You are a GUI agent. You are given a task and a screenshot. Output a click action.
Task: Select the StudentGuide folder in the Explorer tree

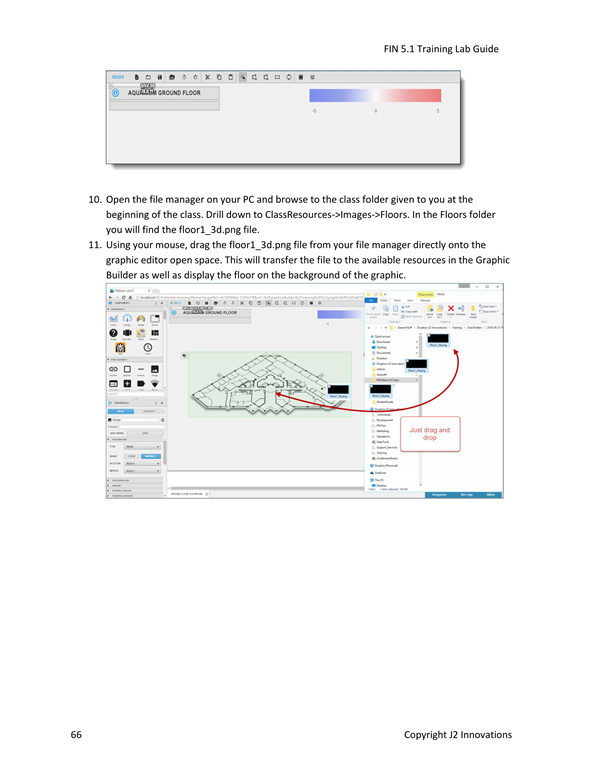pyautogui.click(x=385, y=402)
